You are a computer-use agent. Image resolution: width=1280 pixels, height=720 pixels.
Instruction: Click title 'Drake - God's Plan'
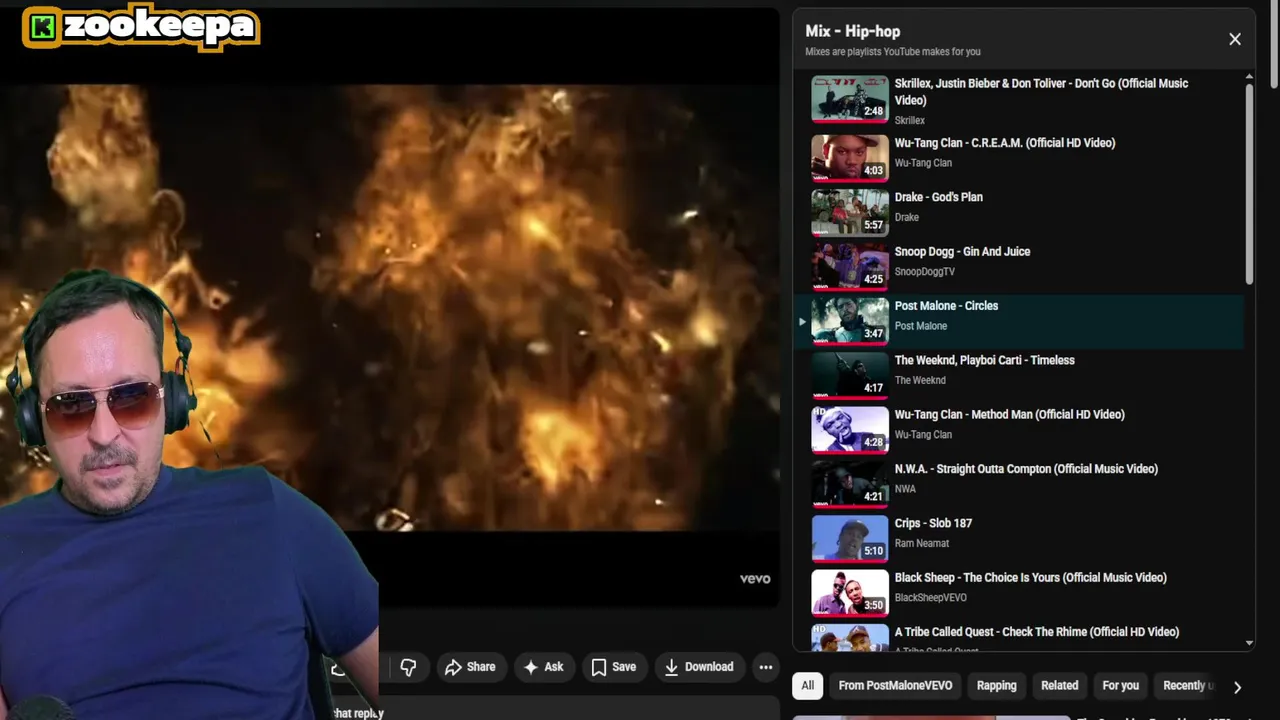point(939,197)
